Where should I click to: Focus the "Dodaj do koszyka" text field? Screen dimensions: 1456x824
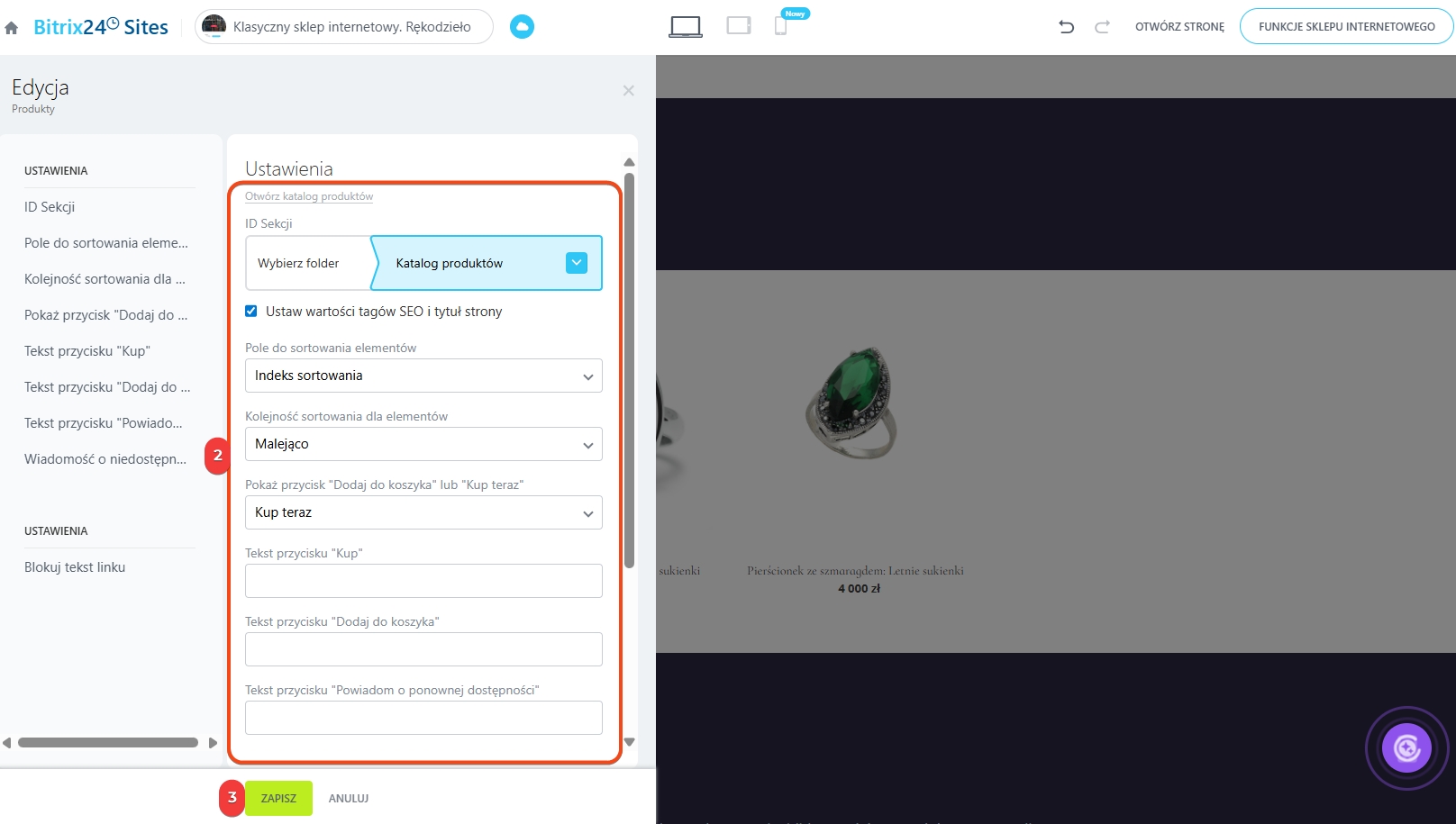pyautogui.click(x=423, y=649)
